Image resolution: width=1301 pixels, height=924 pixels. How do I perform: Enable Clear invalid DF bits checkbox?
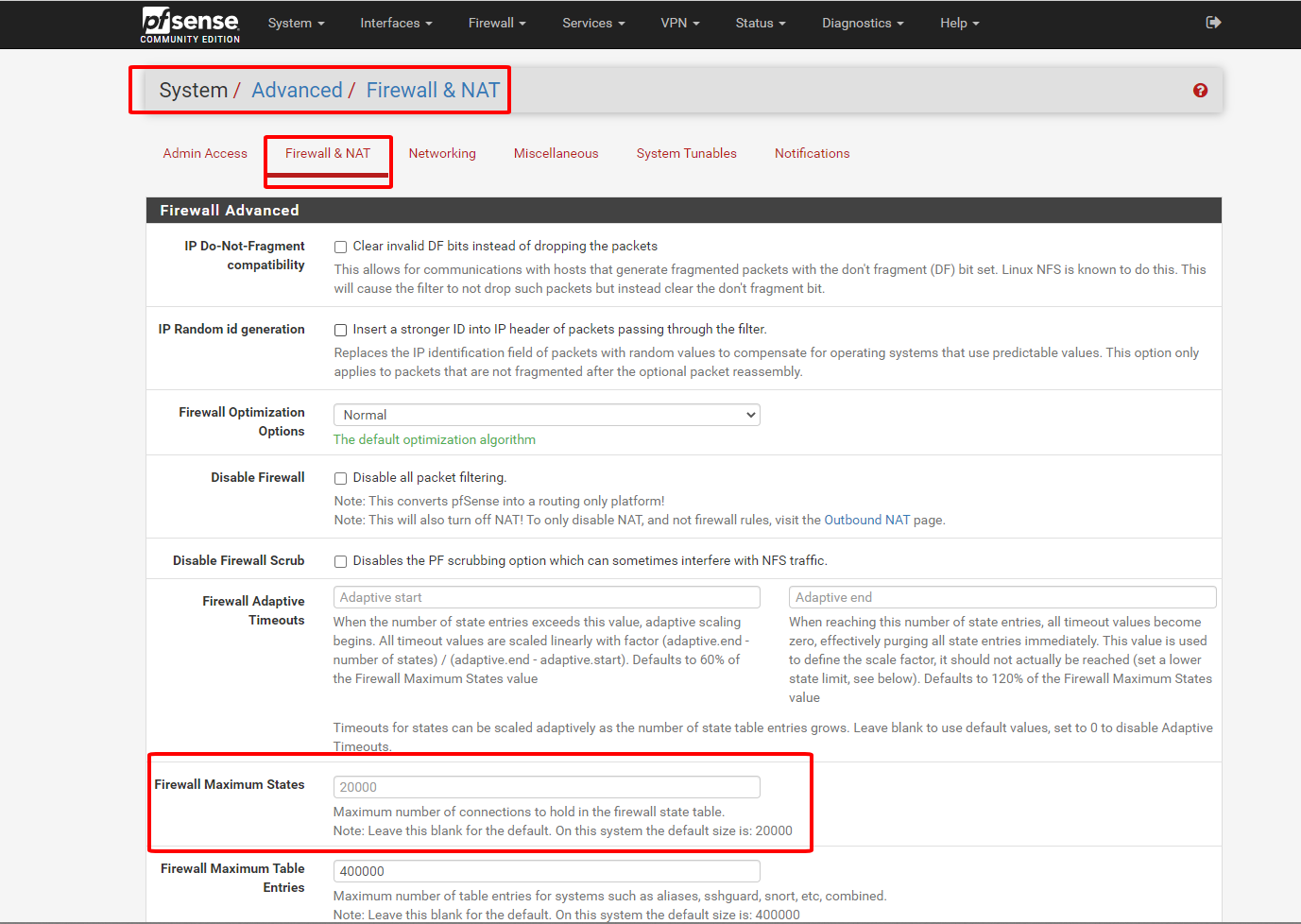click(x=340, y=247)
